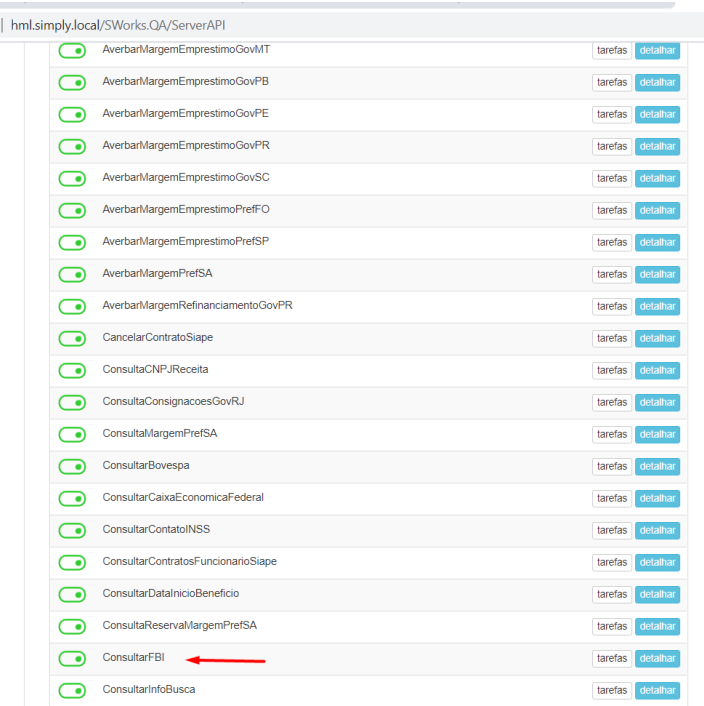This screenshot has height=706, width=704.
Task: Open tarefas for AverbarMargemPrefSA
Action: click(612, 274)
